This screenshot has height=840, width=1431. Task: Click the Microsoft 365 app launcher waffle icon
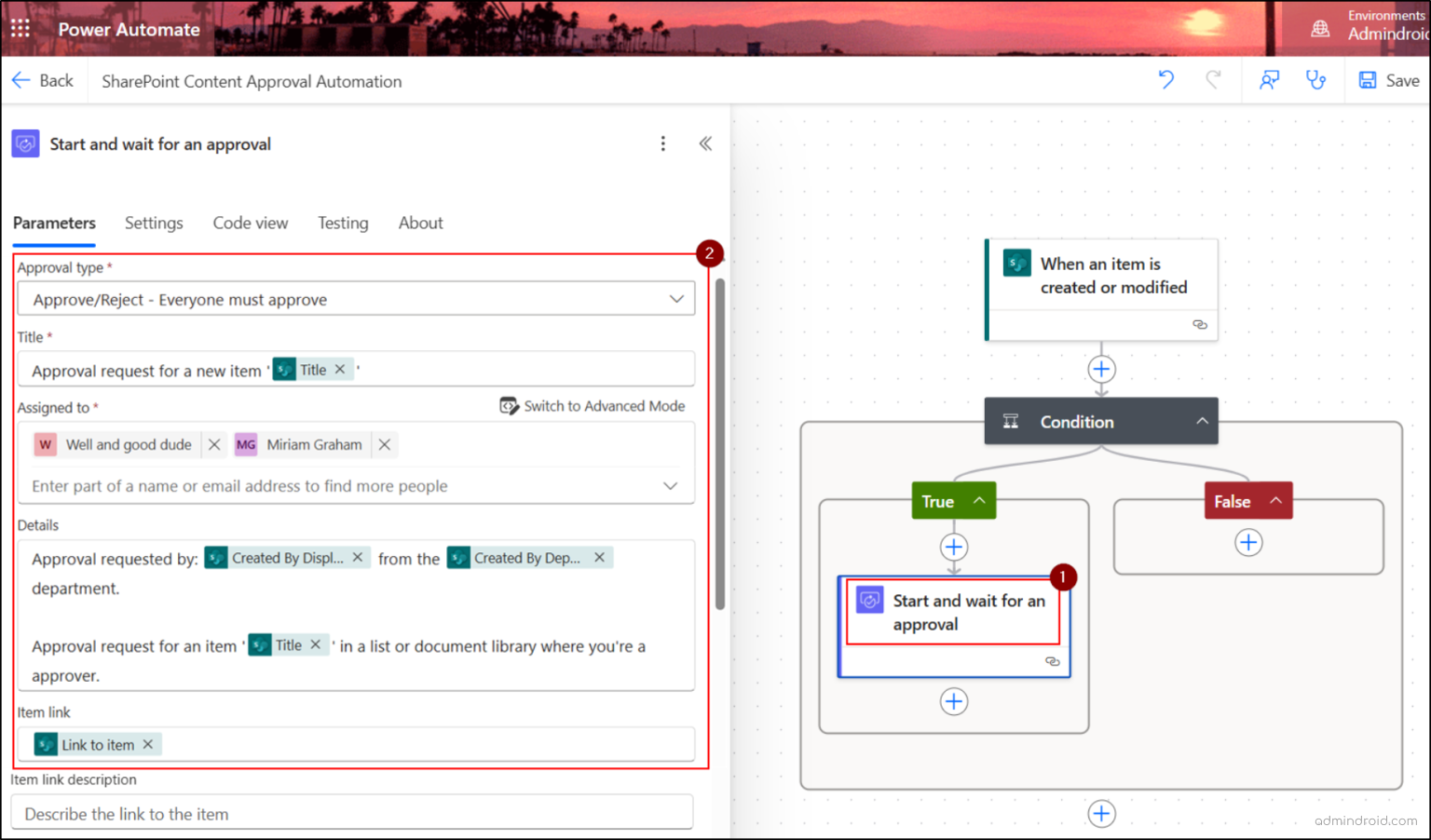point(20,29)
